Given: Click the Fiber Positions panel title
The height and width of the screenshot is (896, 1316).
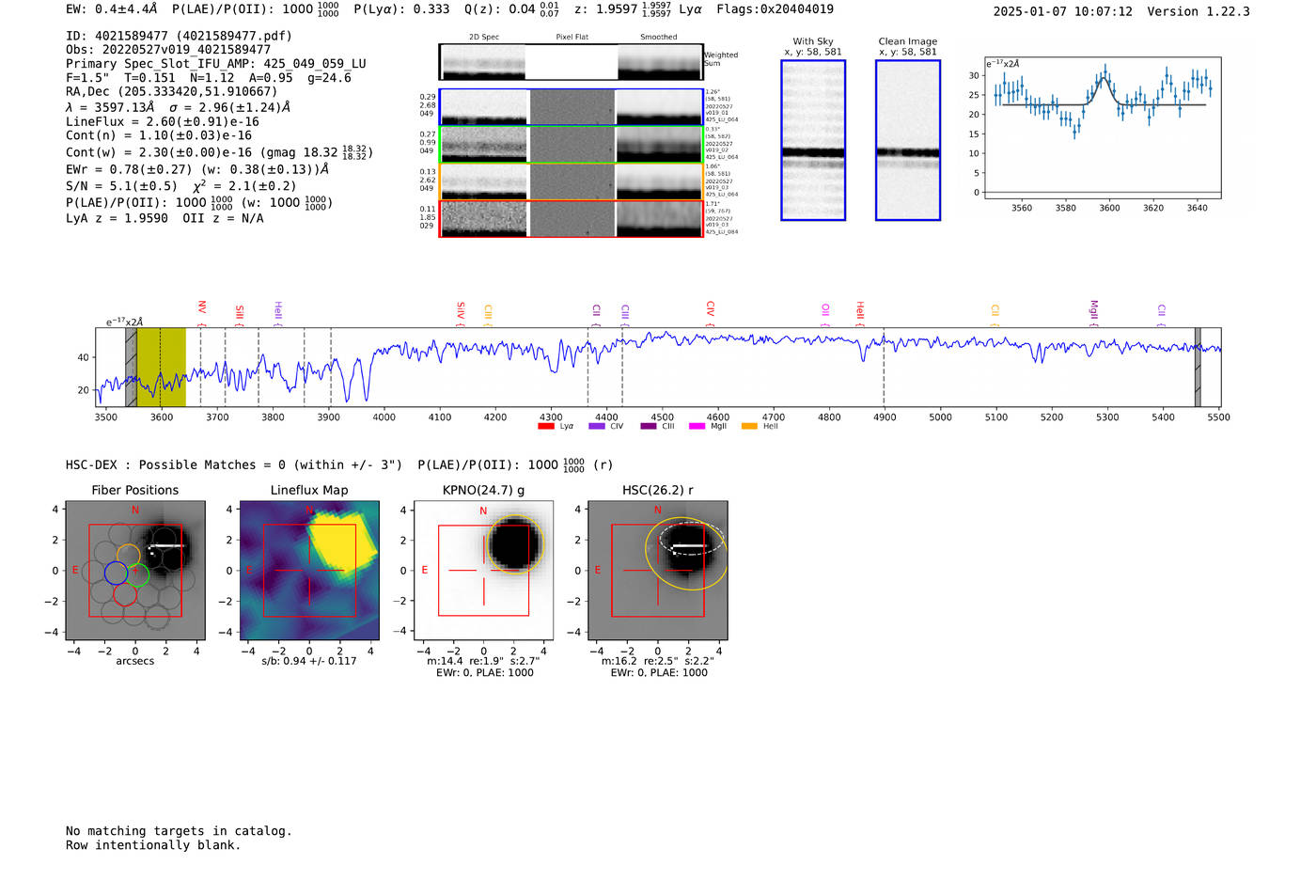Looking at the screenshot, I should [135, 490].
